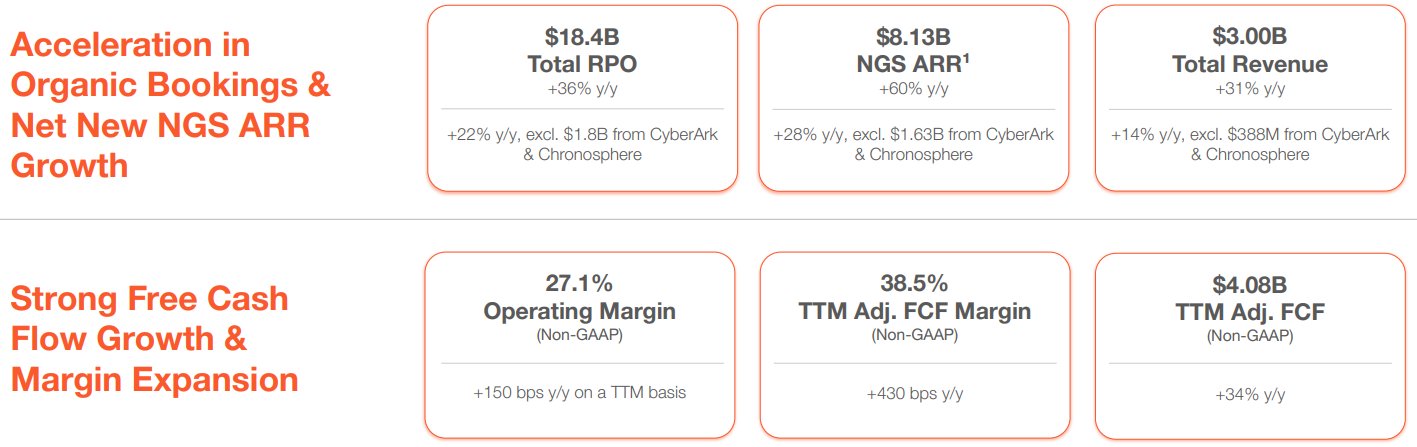The height and width of the screenshot is (447, 1417).
Task: Click the 'Net New NGS ARR' heading line
Action: pos(160,125)
